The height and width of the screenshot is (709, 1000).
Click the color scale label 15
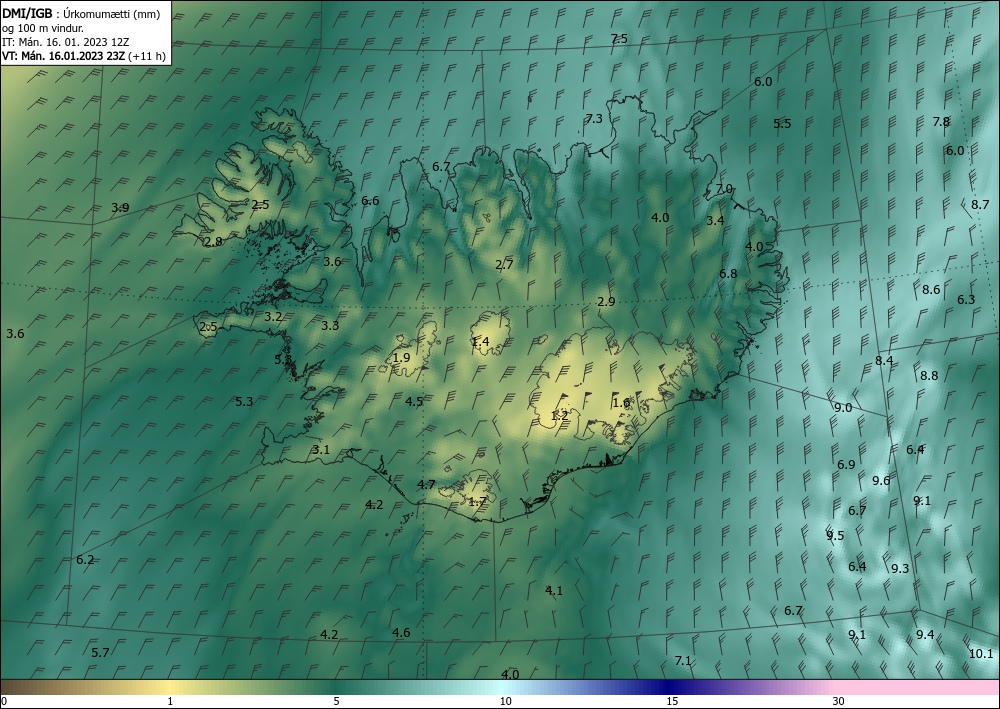click(x=672, y=701)
